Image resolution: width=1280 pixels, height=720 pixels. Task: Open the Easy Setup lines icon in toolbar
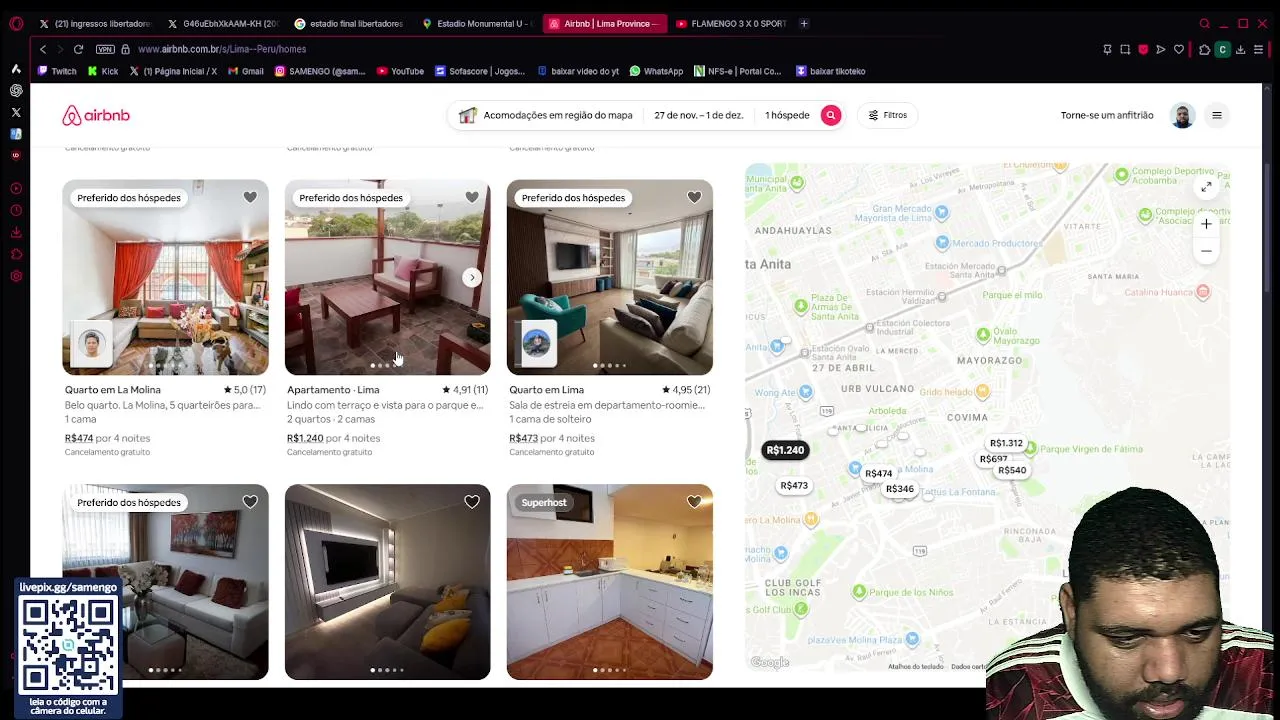[x=1258, y=49]
